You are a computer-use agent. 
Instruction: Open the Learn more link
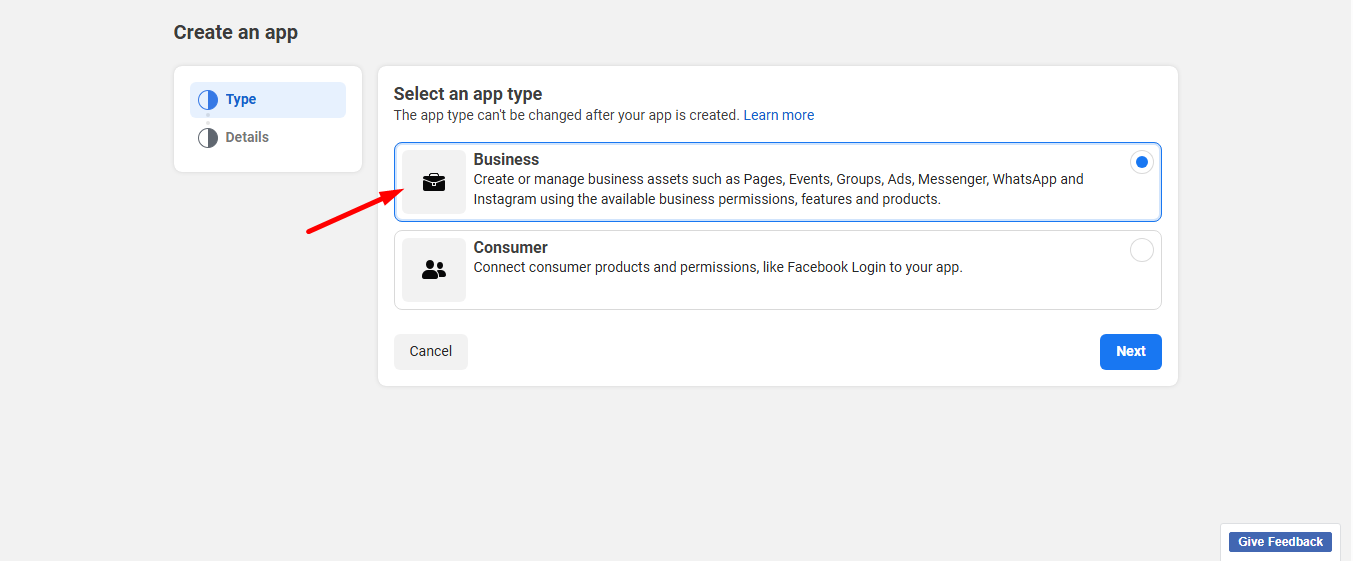tap(778, 116)
